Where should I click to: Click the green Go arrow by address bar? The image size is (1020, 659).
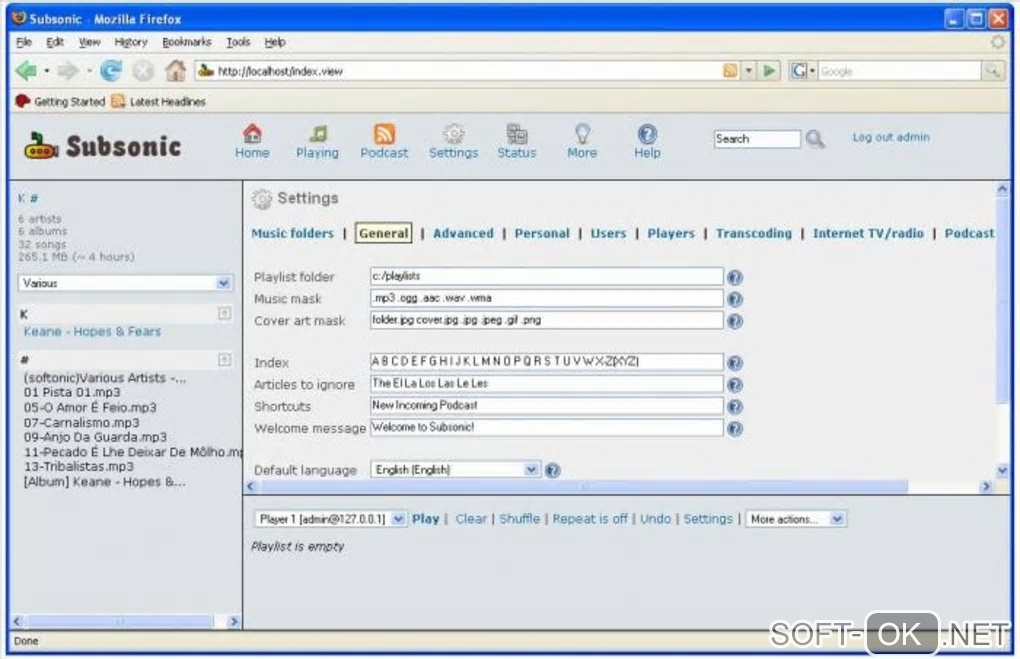tap(770, 70)
